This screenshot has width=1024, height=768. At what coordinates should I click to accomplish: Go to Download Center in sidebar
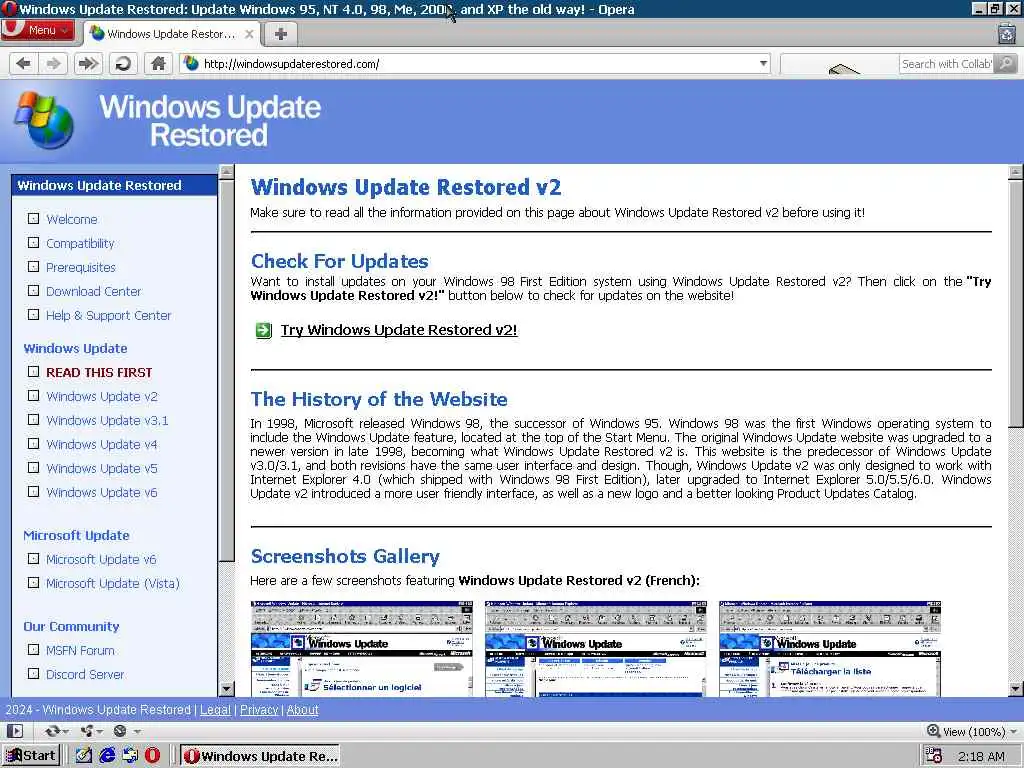pyautogui.click(x=93, y=291)
